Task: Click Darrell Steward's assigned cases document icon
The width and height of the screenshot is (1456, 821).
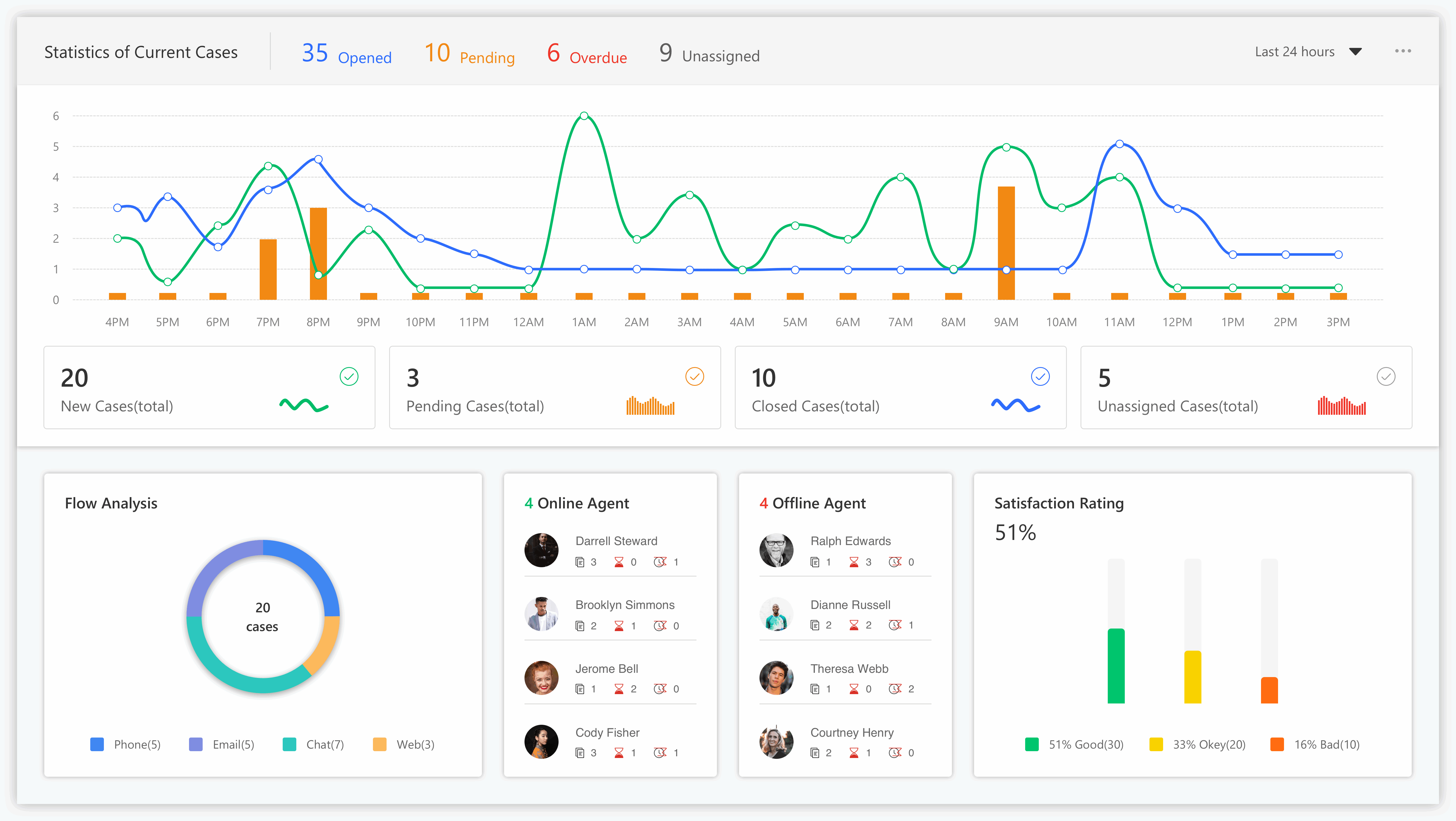Action: (579, 562)
